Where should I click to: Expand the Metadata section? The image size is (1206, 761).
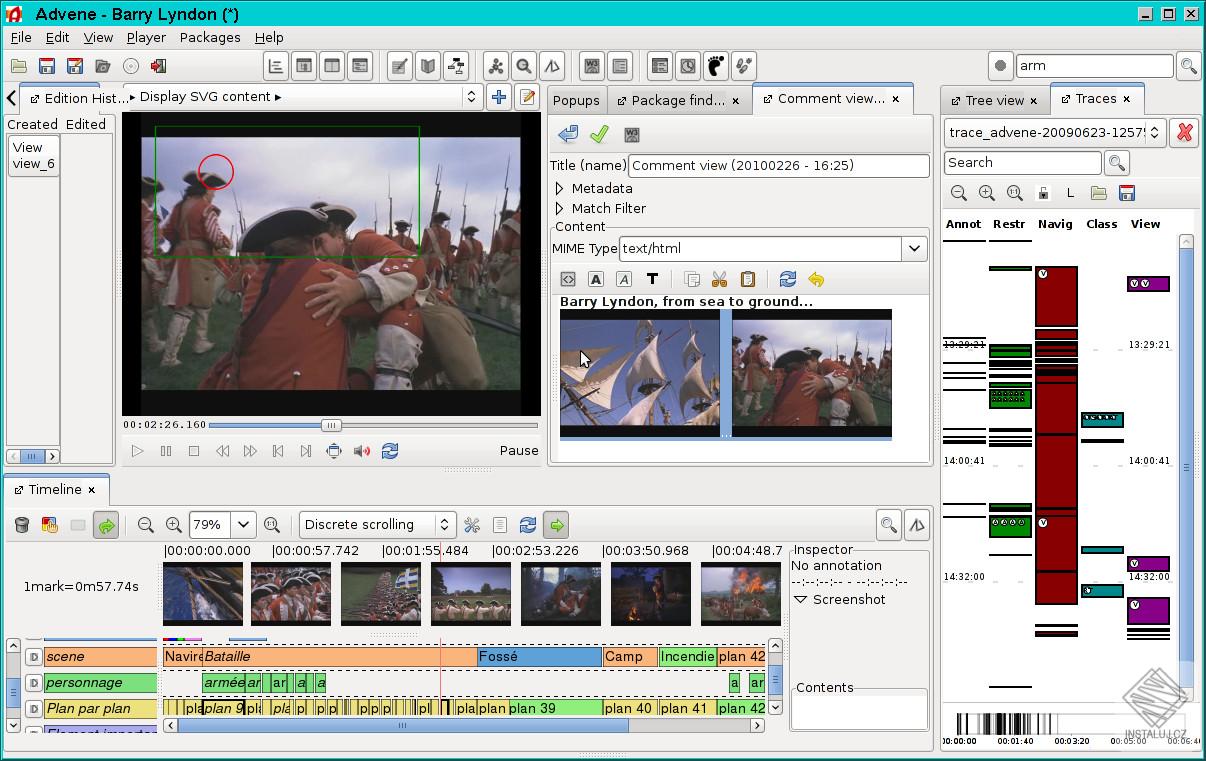coord(560,188)
